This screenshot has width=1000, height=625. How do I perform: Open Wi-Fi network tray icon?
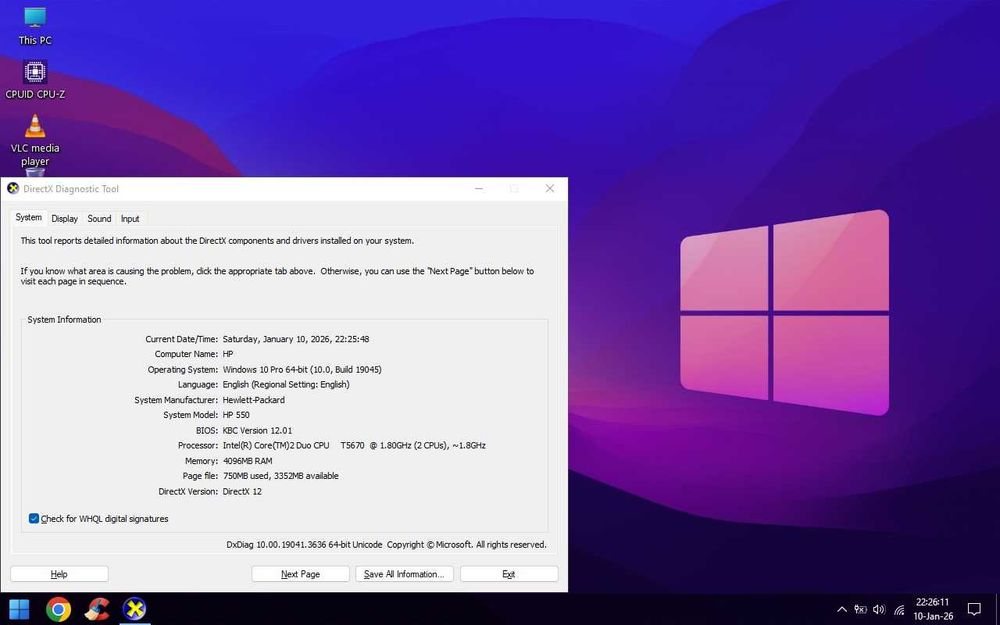pos(899,610)
